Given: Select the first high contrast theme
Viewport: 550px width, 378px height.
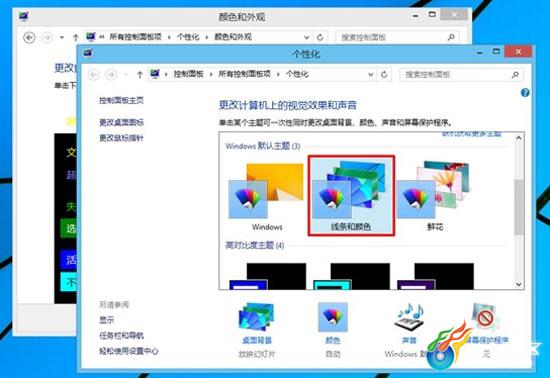Looking at the screenshot, I should [267, 276].
